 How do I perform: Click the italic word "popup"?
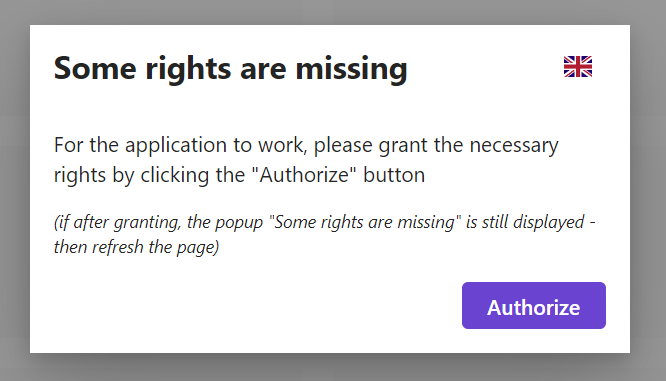[x=239, y=223]
